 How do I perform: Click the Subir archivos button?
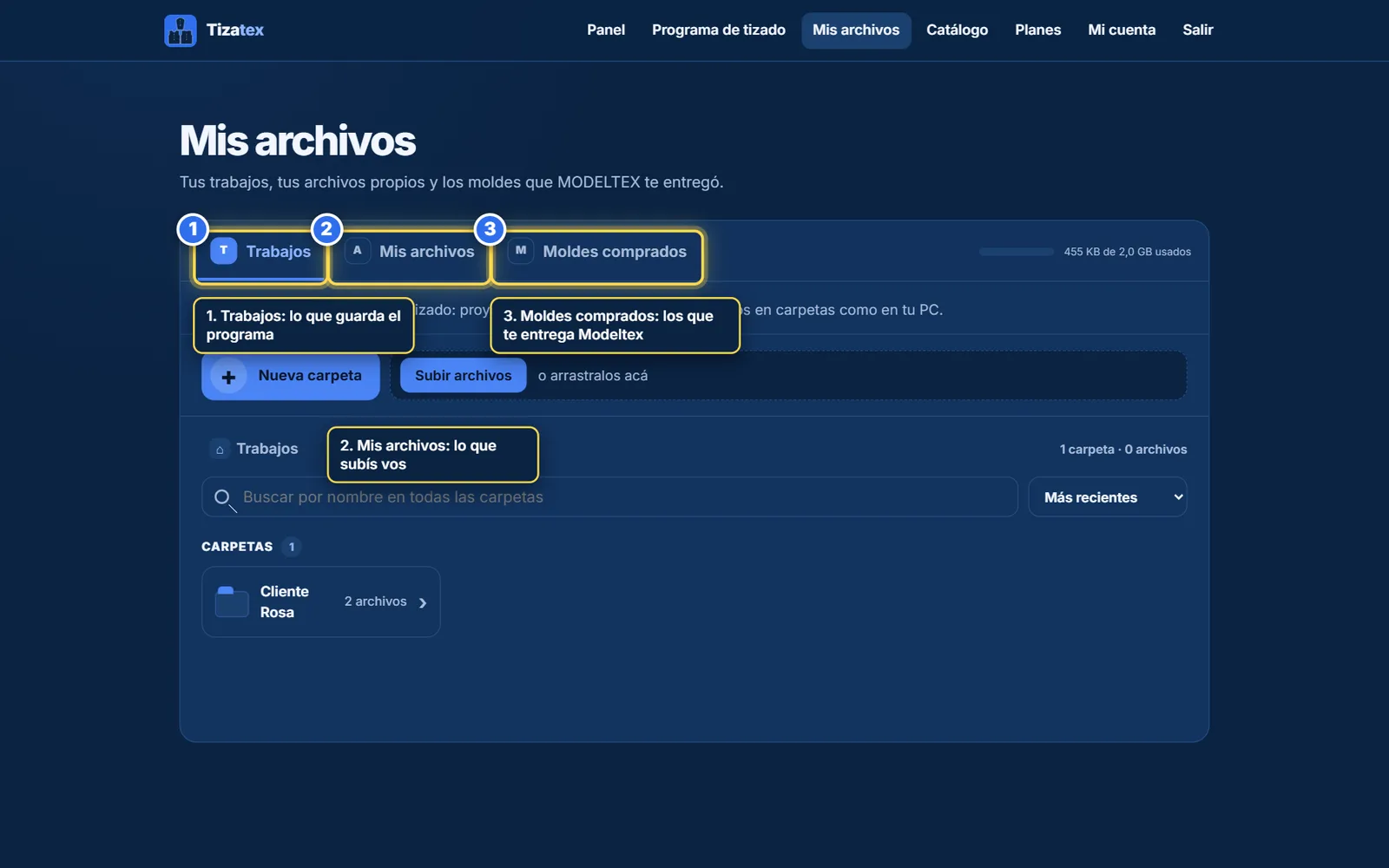point(463,376)
